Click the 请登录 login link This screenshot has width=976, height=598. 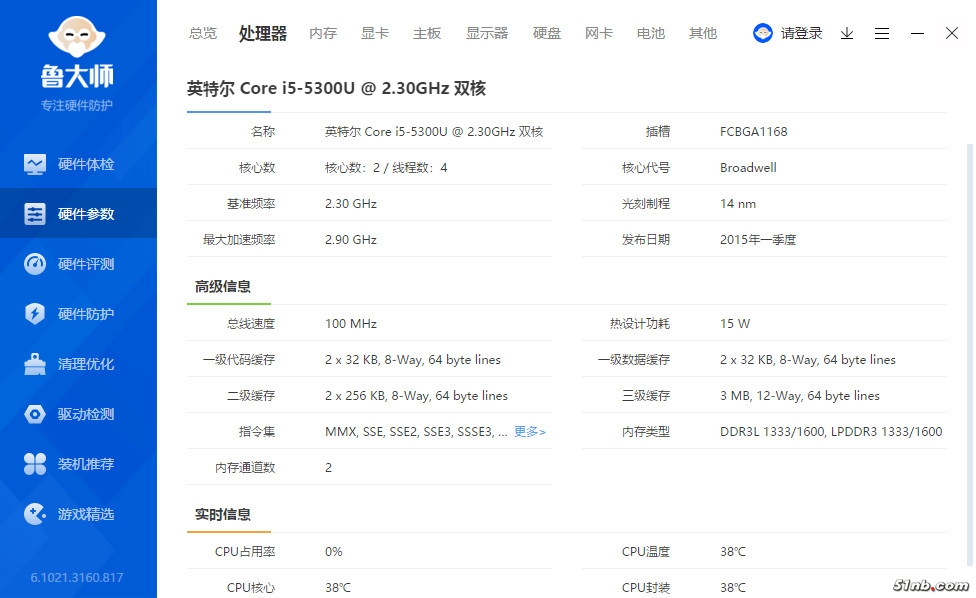tap(802, 33)
